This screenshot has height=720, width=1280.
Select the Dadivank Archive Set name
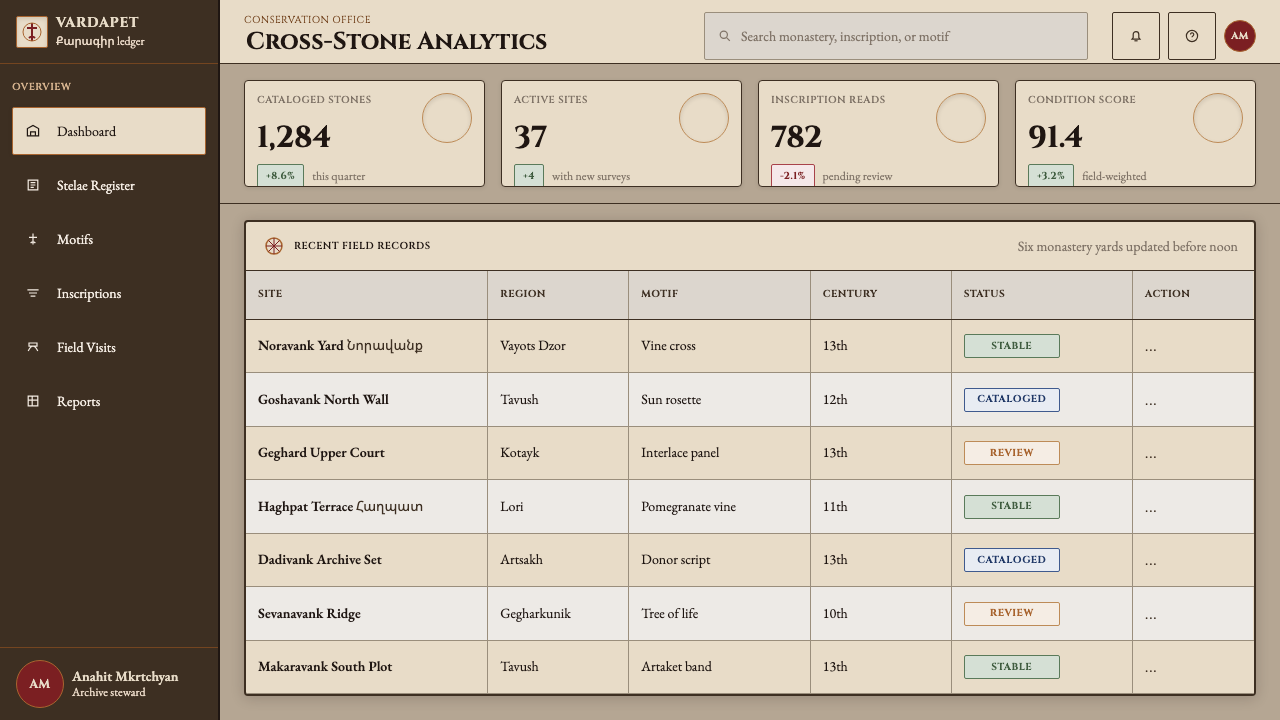[320, 560]
